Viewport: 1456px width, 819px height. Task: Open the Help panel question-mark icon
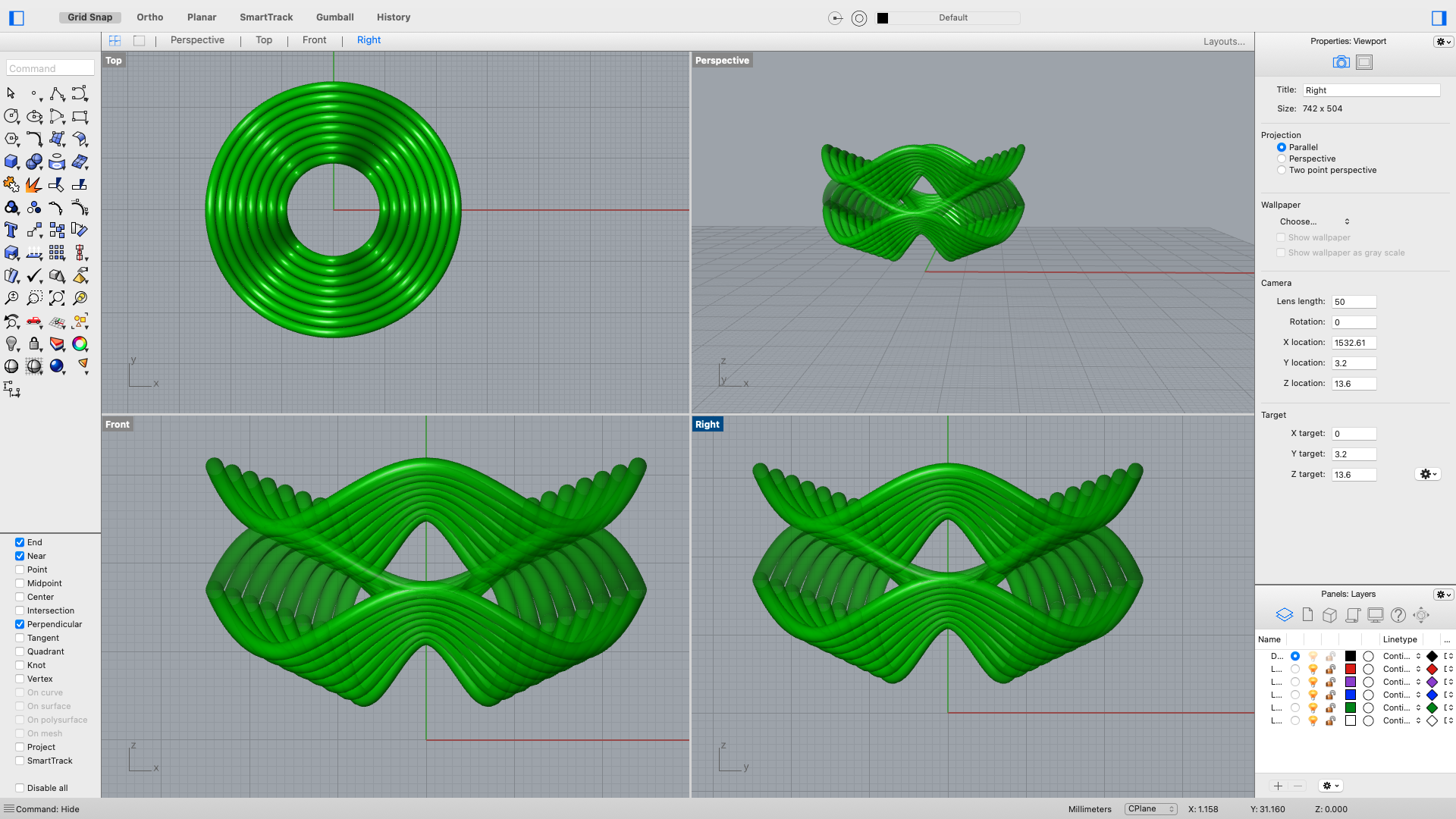point(1398,615)
